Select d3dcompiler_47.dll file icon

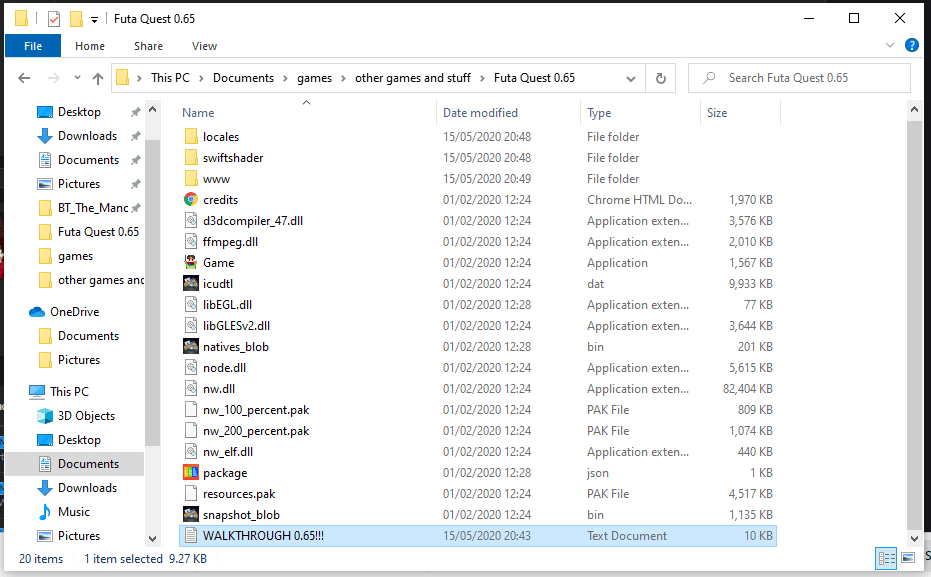tap(191, 221)
